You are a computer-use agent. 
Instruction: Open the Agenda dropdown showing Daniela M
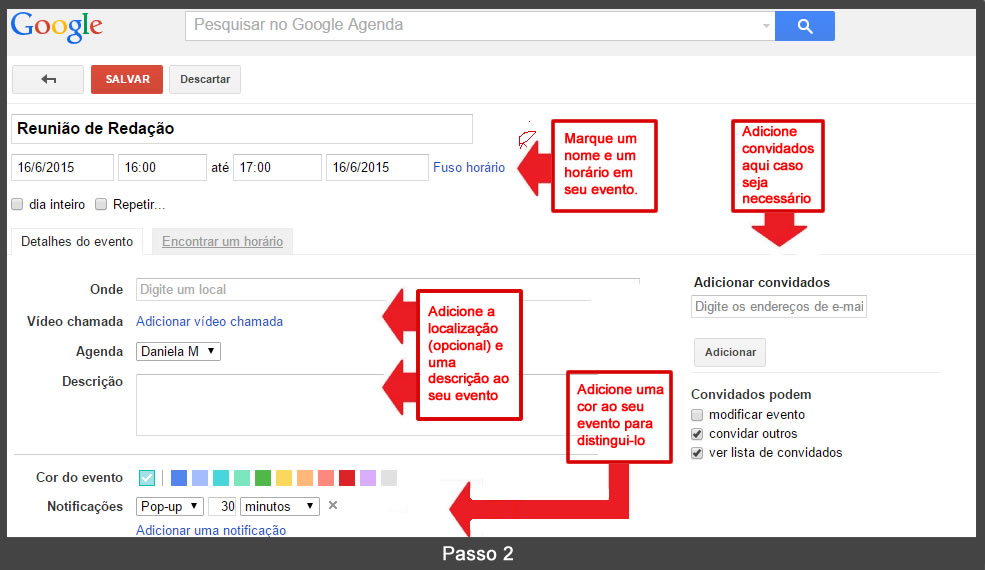click(178, 351)
